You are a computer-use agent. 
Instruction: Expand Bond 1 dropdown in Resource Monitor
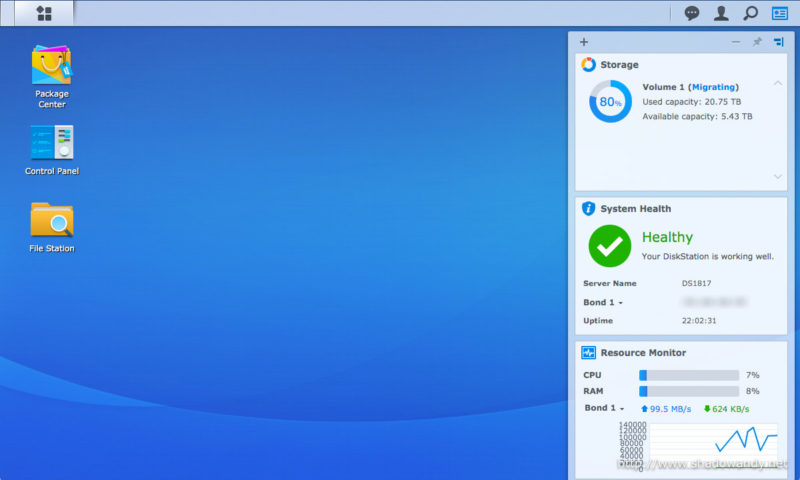point(604,409)
